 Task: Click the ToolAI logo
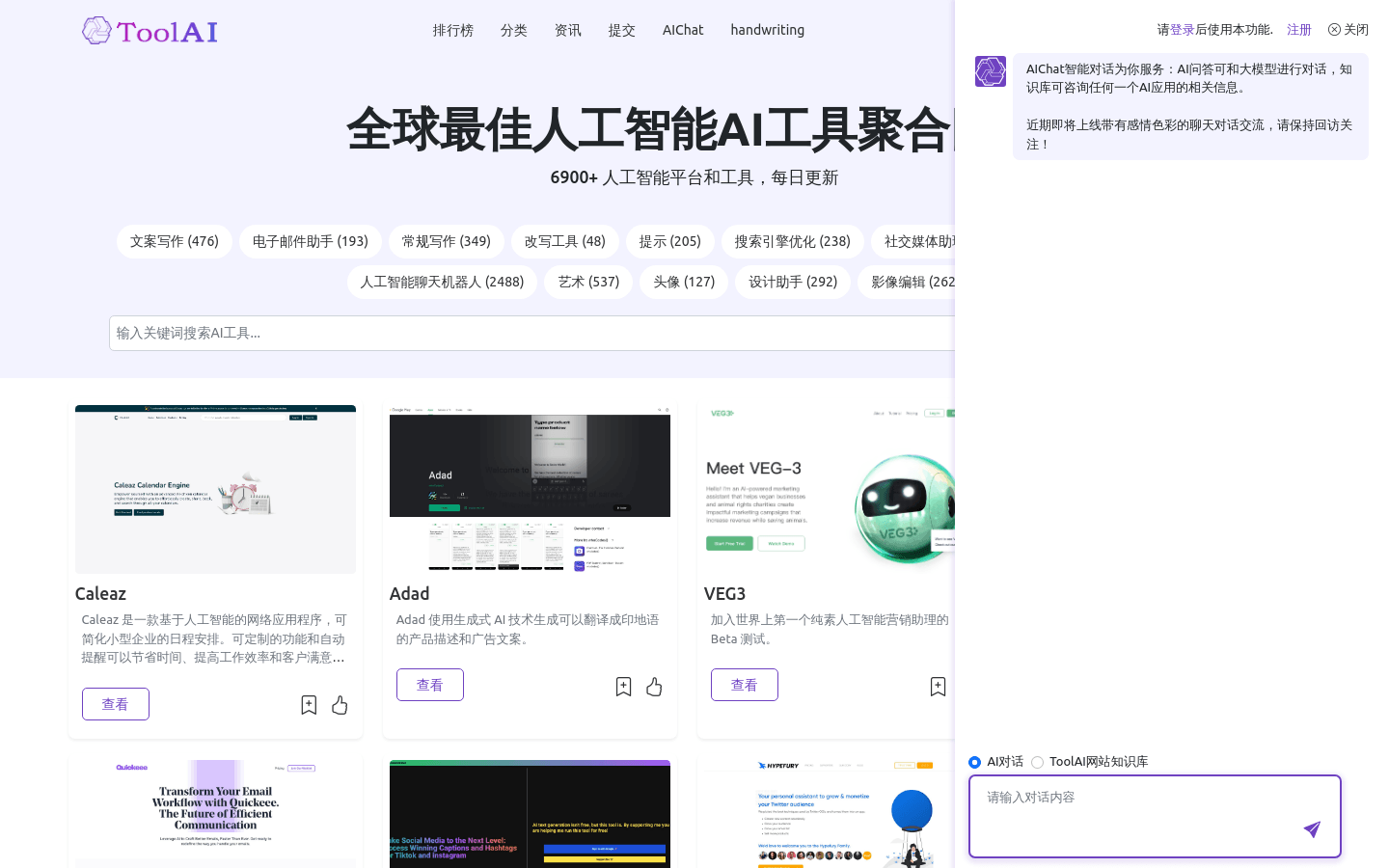coord(150,31)
